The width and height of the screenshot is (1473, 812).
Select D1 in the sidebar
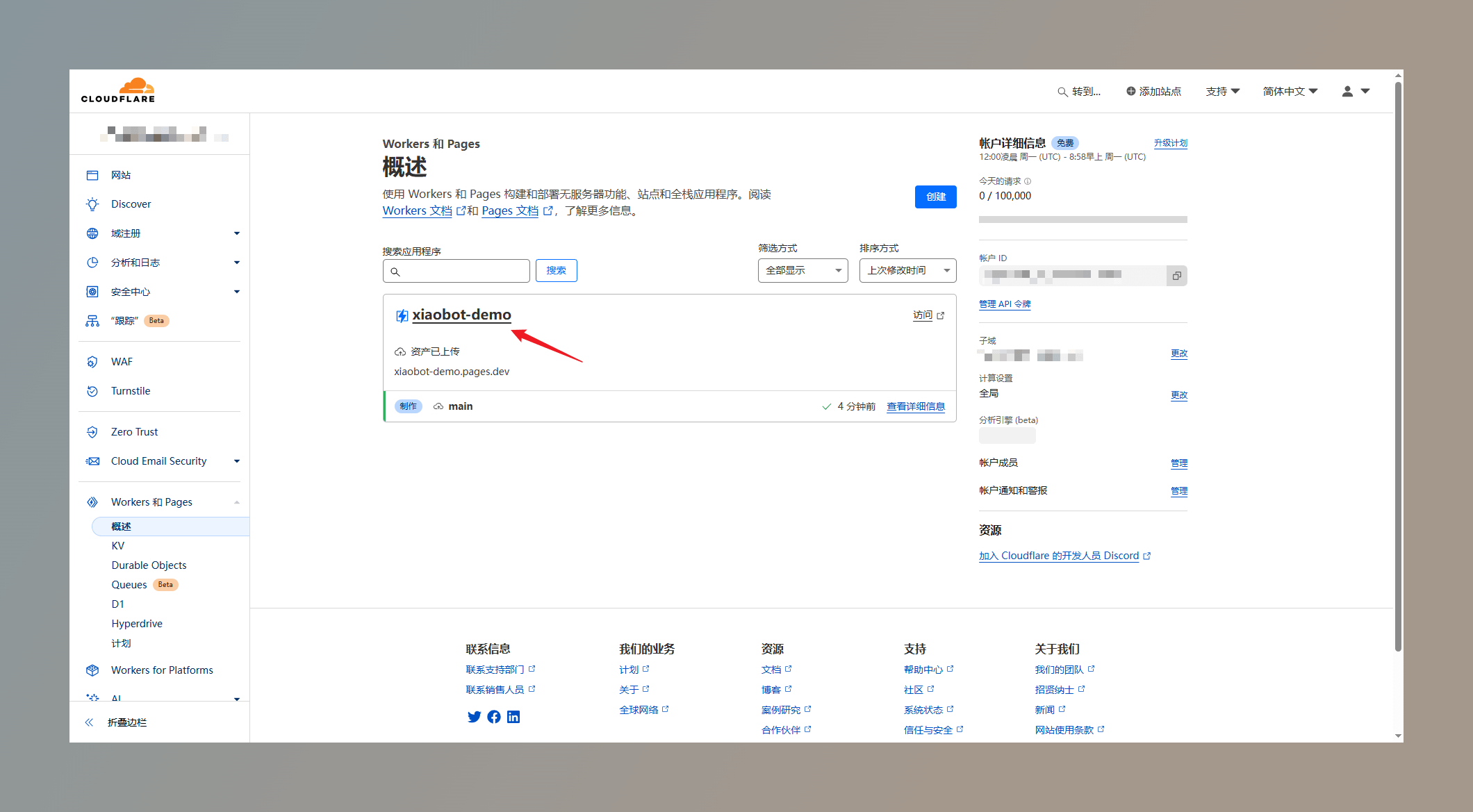118,604
